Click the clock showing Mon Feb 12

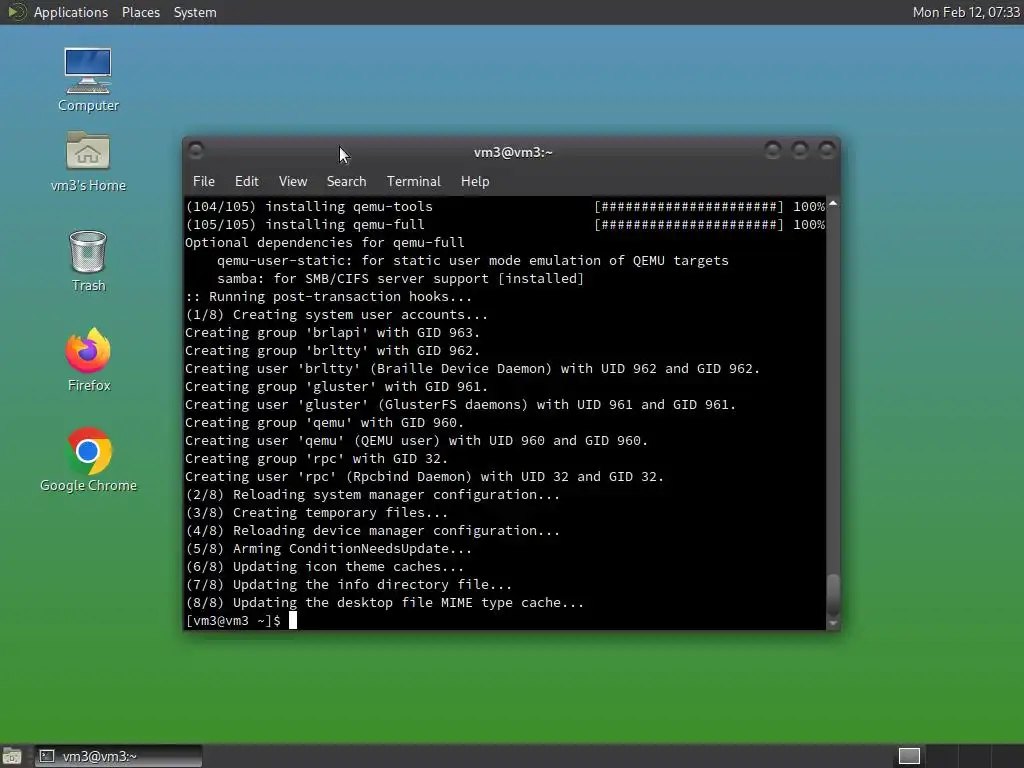(x=966, y=12)
